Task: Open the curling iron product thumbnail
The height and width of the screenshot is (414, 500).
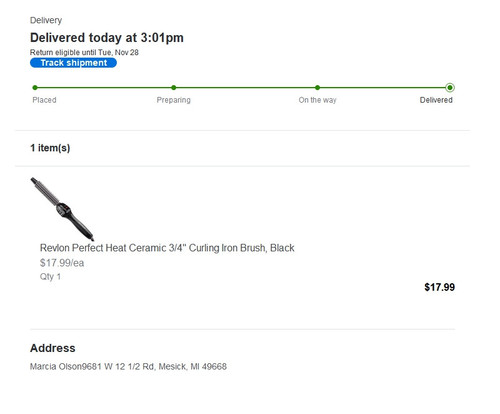Action: (x=62, y=209)
